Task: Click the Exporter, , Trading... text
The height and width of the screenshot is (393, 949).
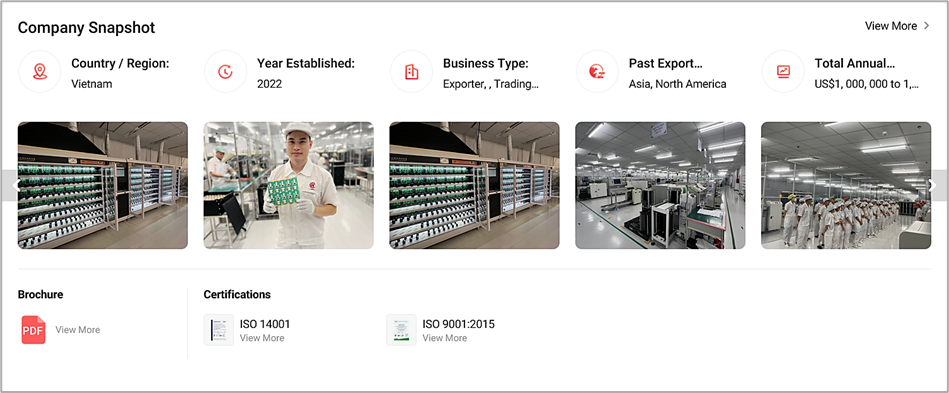Action: (x=491, y=84)
